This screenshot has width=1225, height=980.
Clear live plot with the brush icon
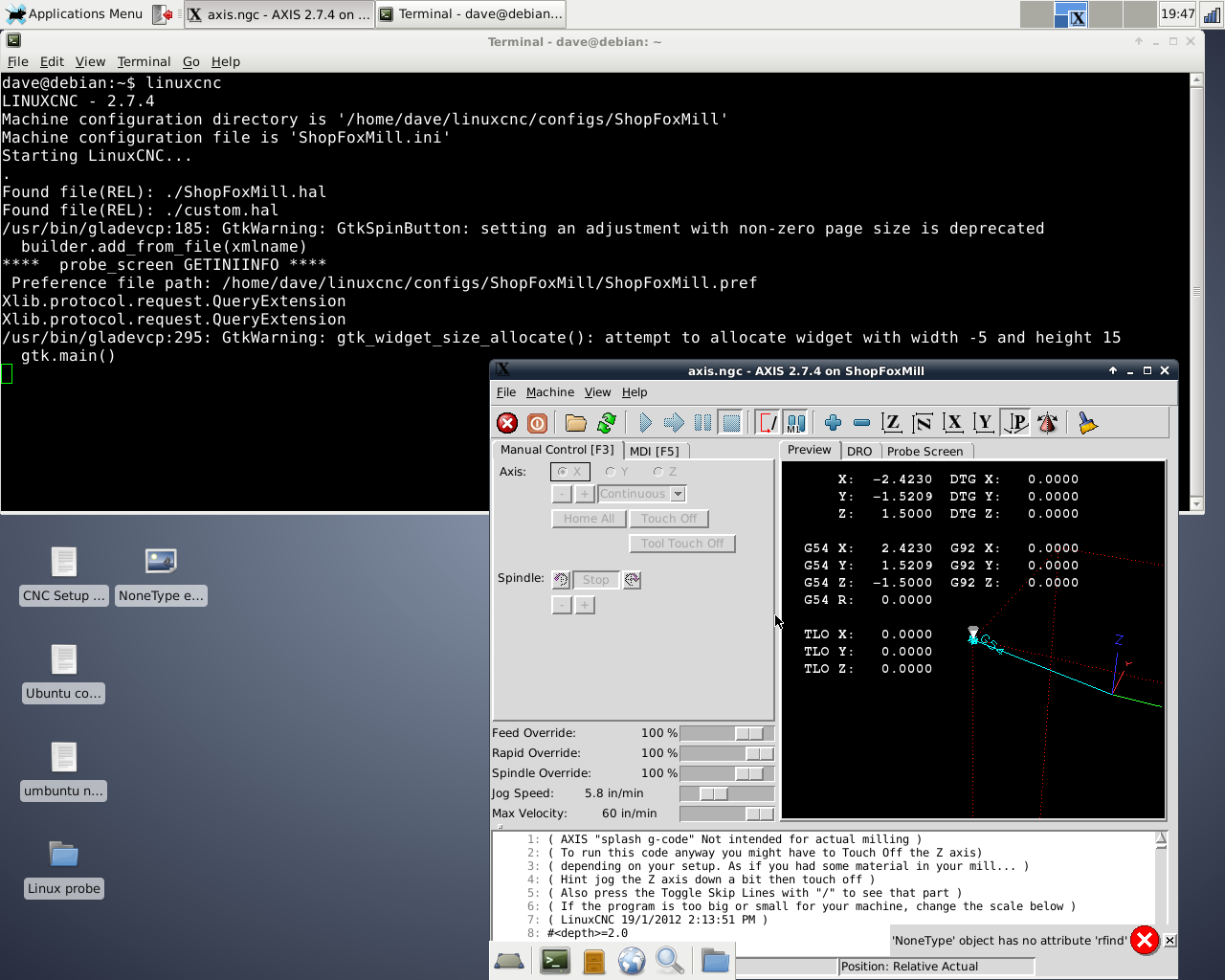coord(1087,423)
